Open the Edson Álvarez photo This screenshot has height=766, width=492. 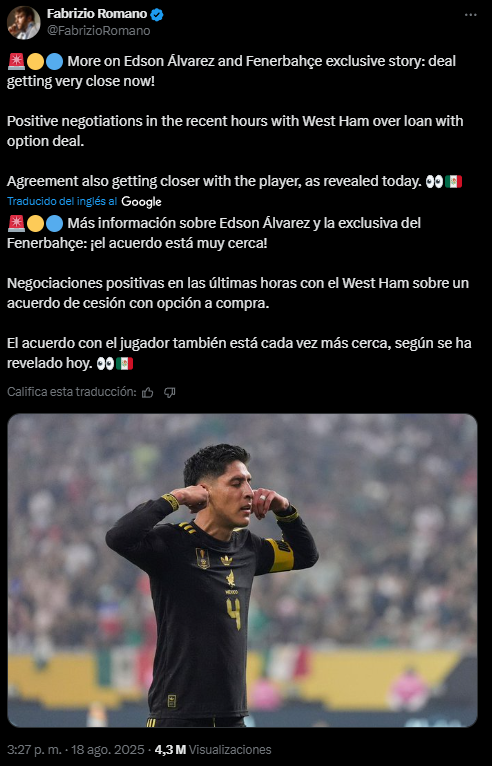click(242, 570)
